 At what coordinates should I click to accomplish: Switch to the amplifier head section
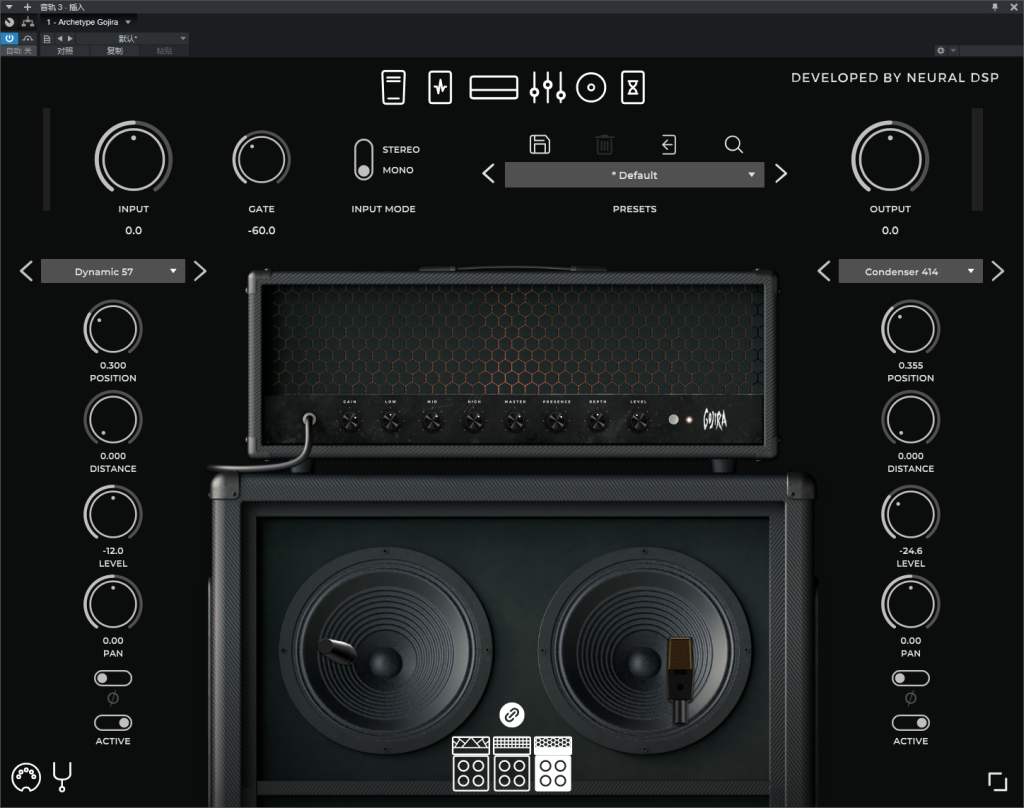click(x=494, y=88)
